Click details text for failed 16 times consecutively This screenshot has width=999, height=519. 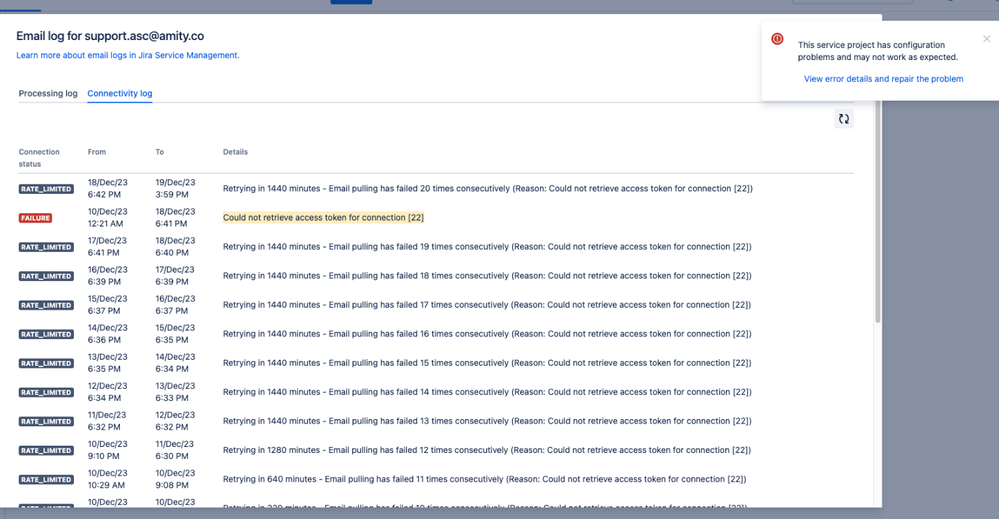coord(487,334)
